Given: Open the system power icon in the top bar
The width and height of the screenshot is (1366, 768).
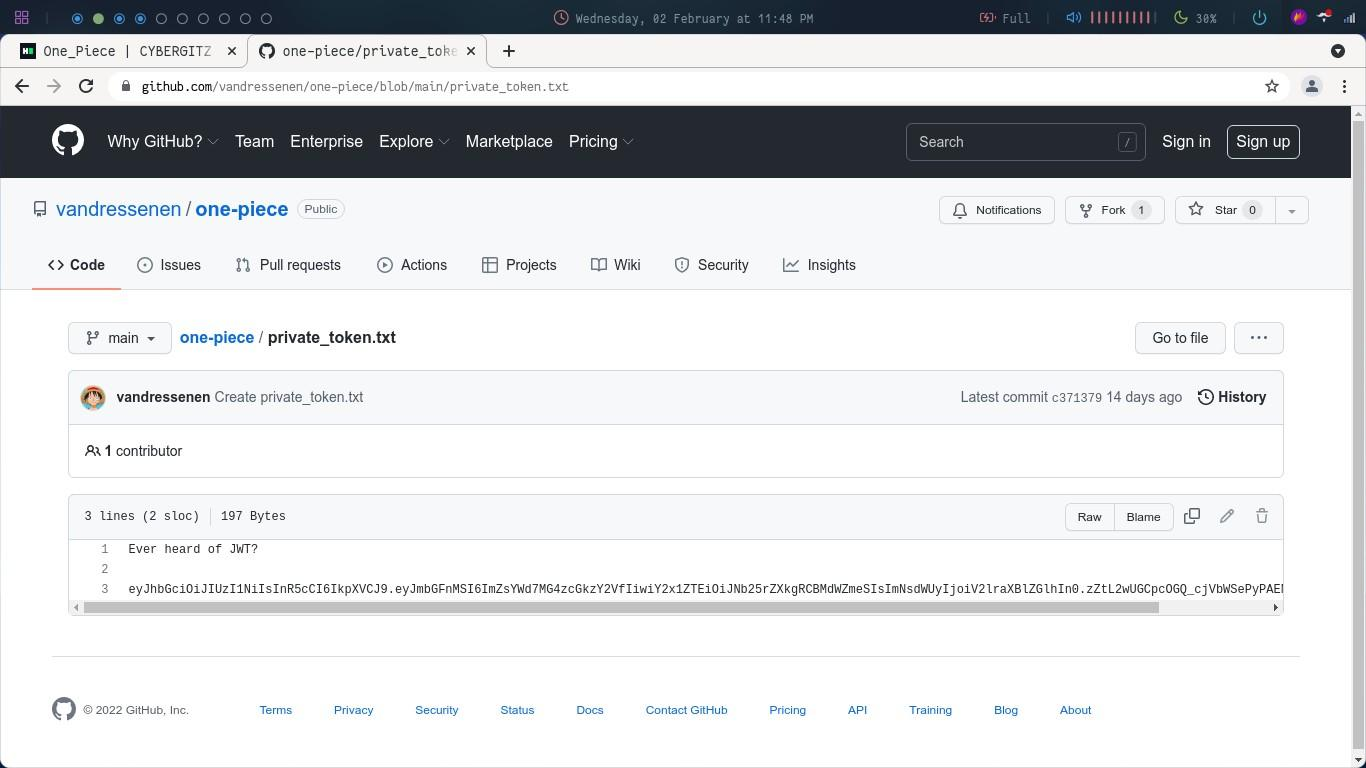Looking at the screenshot, I should click(x=1259, y=18).
